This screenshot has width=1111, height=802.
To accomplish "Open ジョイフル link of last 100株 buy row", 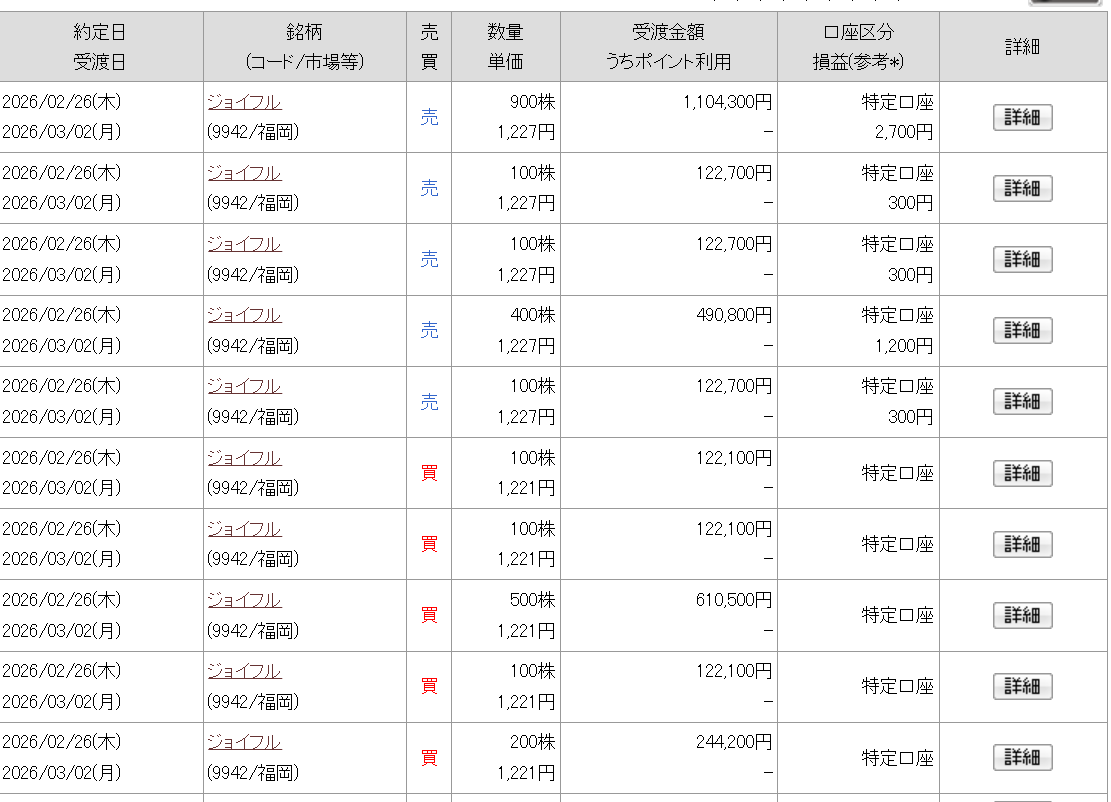I will pos(244,671).
